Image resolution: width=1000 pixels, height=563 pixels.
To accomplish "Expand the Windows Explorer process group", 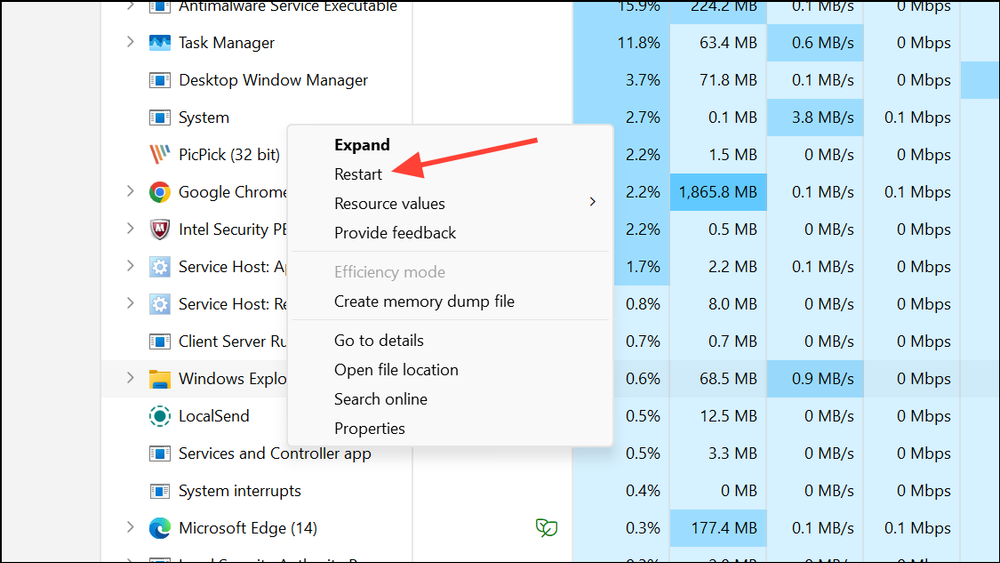I will (130, 378).
